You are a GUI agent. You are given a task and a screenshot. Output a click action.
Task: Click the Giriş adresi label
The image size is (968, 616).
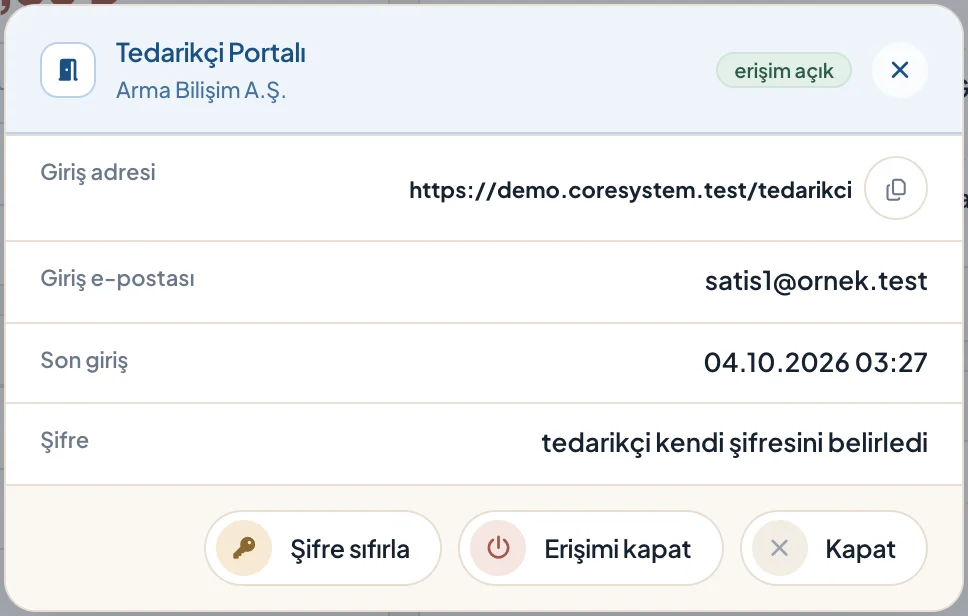pos(98,172)
